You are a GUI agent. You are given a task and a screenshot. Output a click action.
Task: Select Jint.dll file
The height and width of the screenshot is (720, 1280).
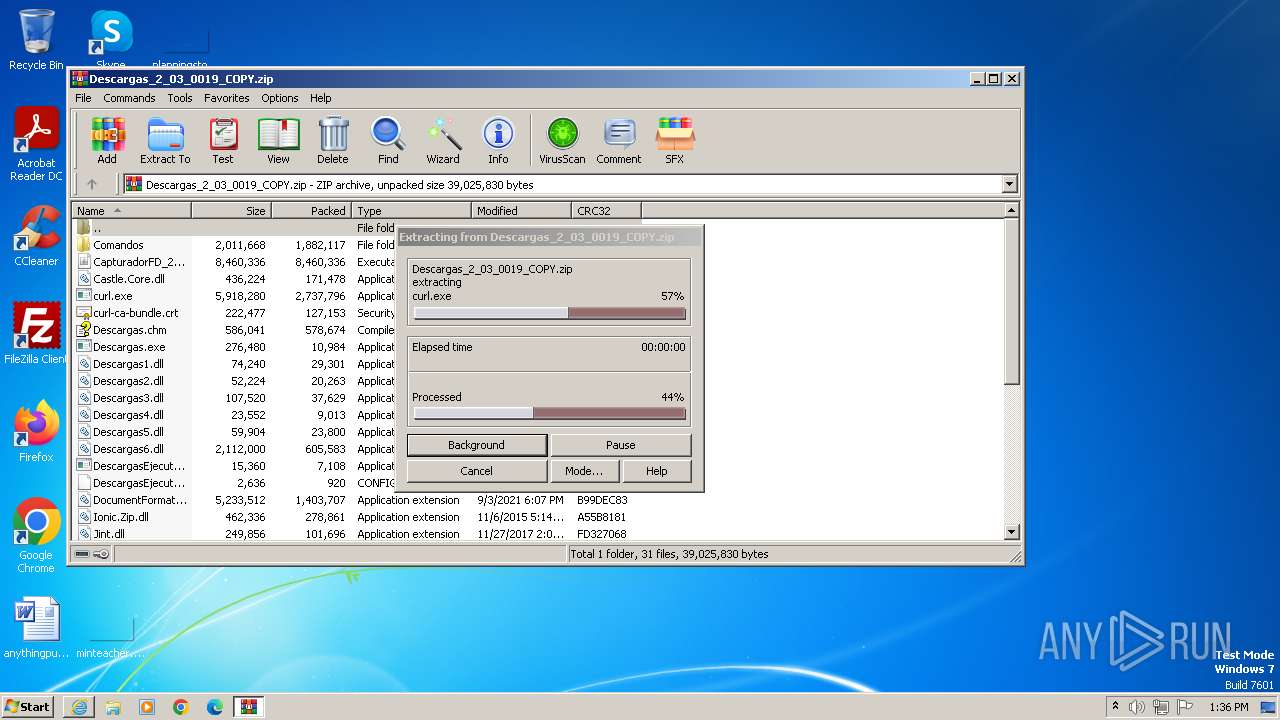point(108,534)
